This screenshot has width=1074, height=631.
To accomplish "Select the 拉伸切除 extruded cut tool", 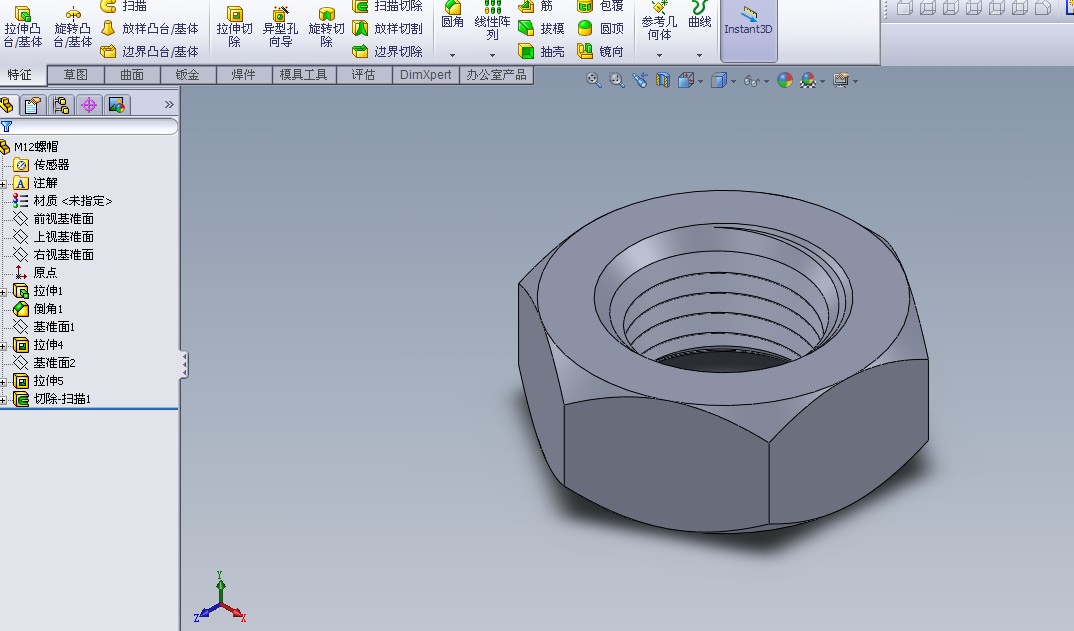I will coord(234,27).
